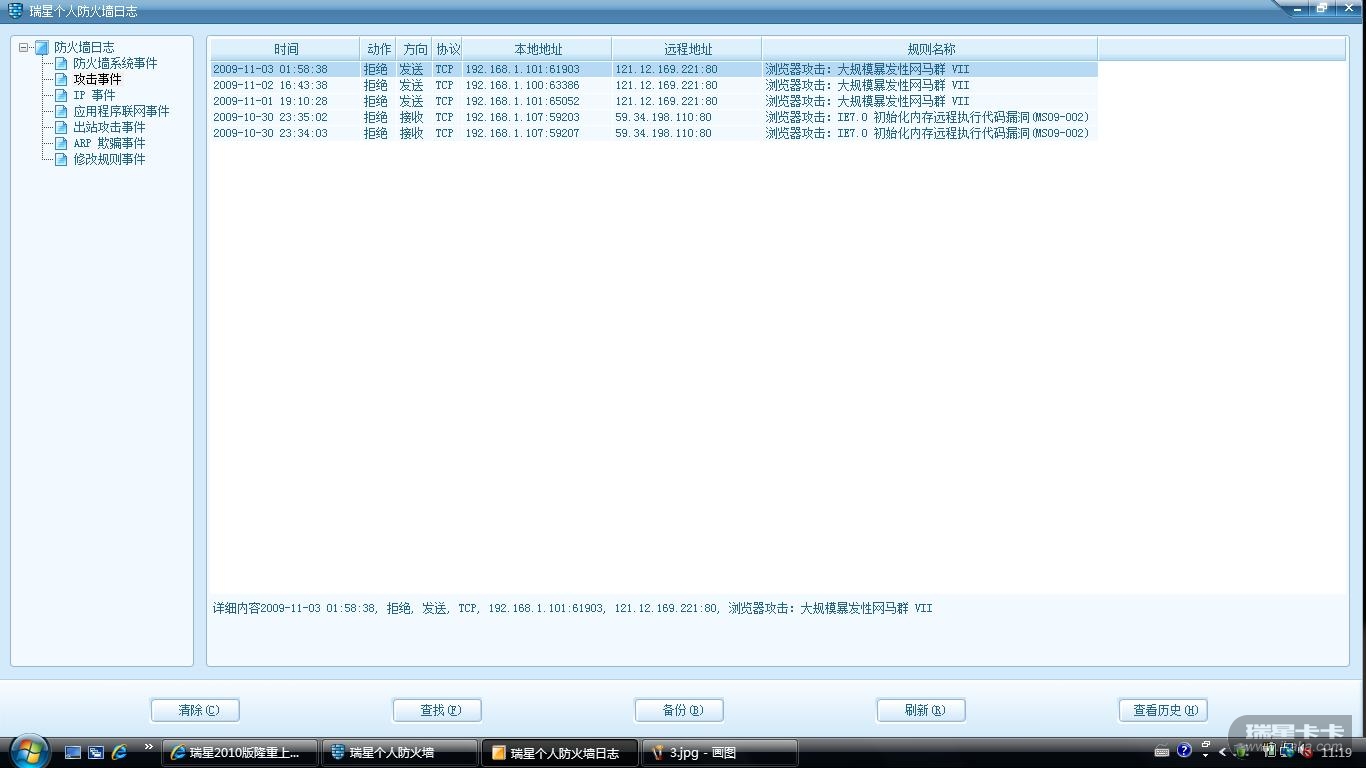Click the 备份(B) button
The width and height of the screenshot is (1366, 768).
pos(679,710)
